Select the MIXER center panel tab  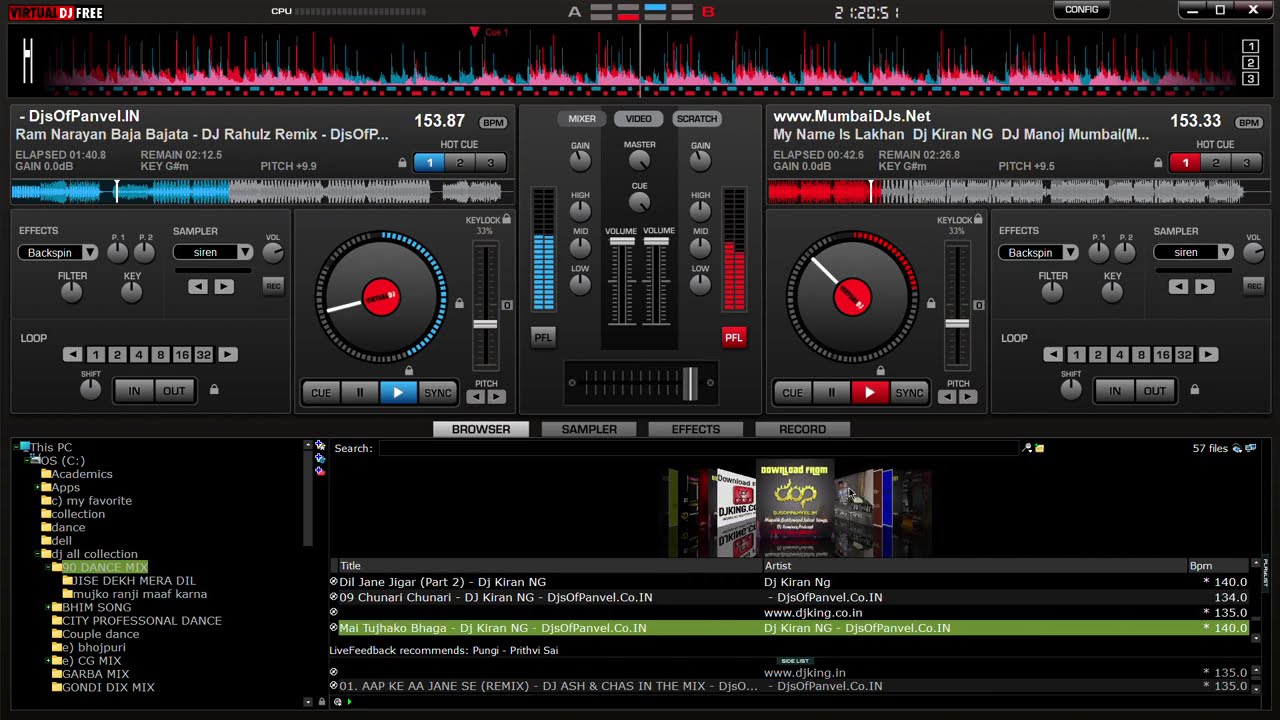click(x=582, y=119)
